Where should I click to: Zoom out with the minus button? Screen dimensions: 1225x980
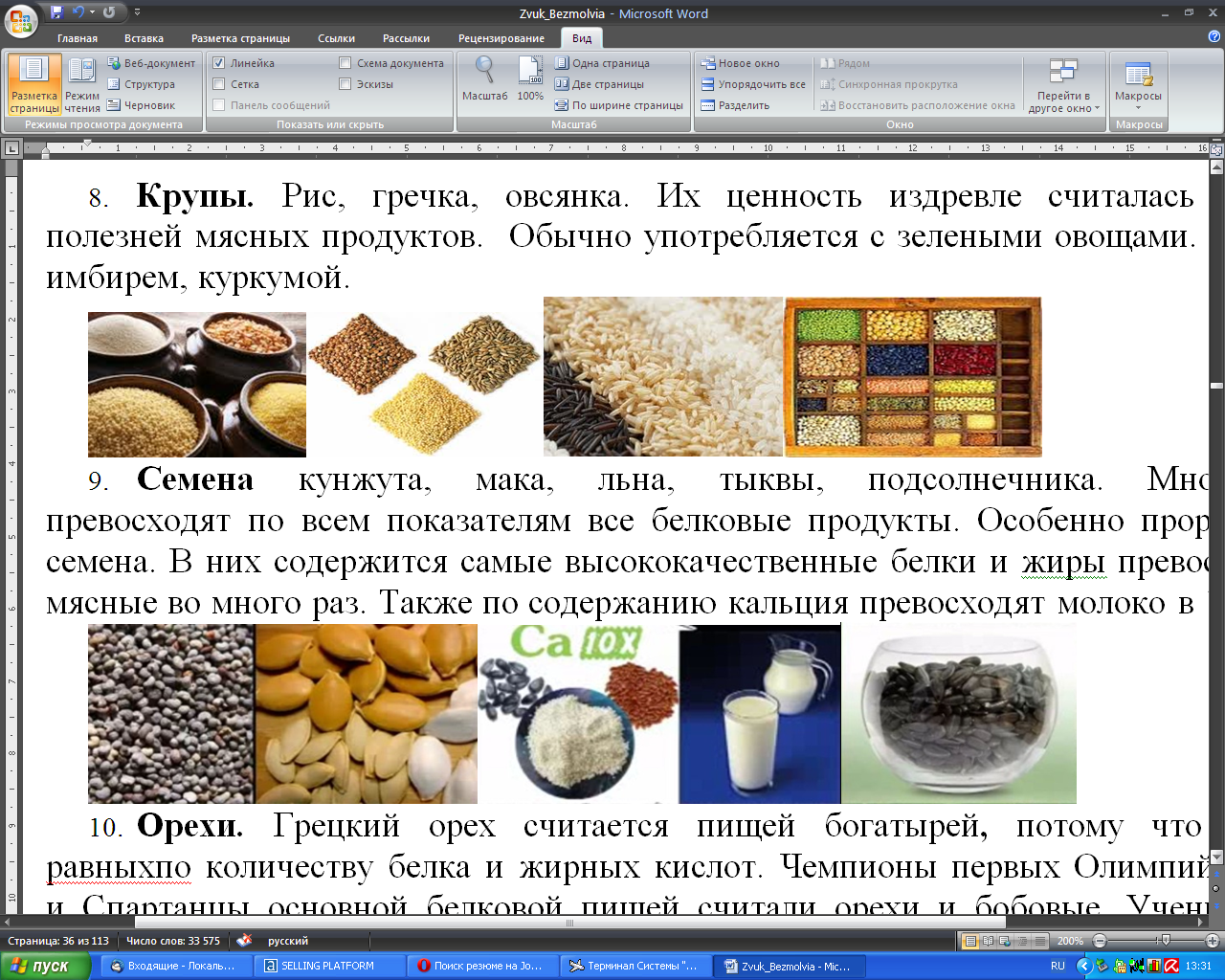point(1100,941)
